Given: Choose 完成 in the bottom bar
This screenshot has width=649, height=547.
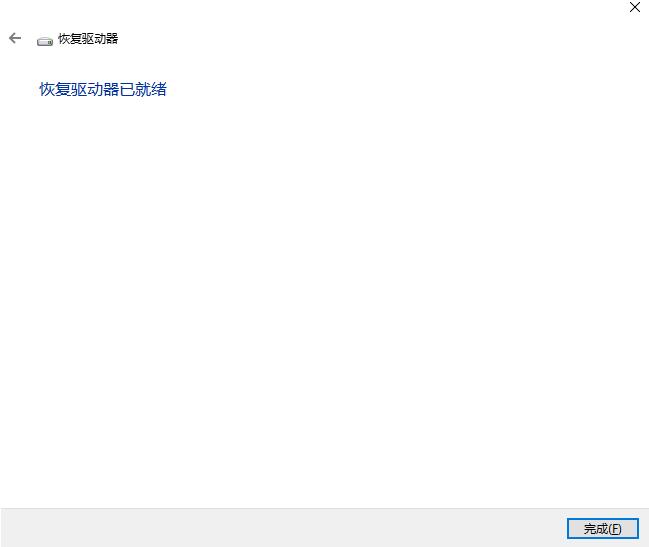Looking at the screenshot, I should point(603,528).
